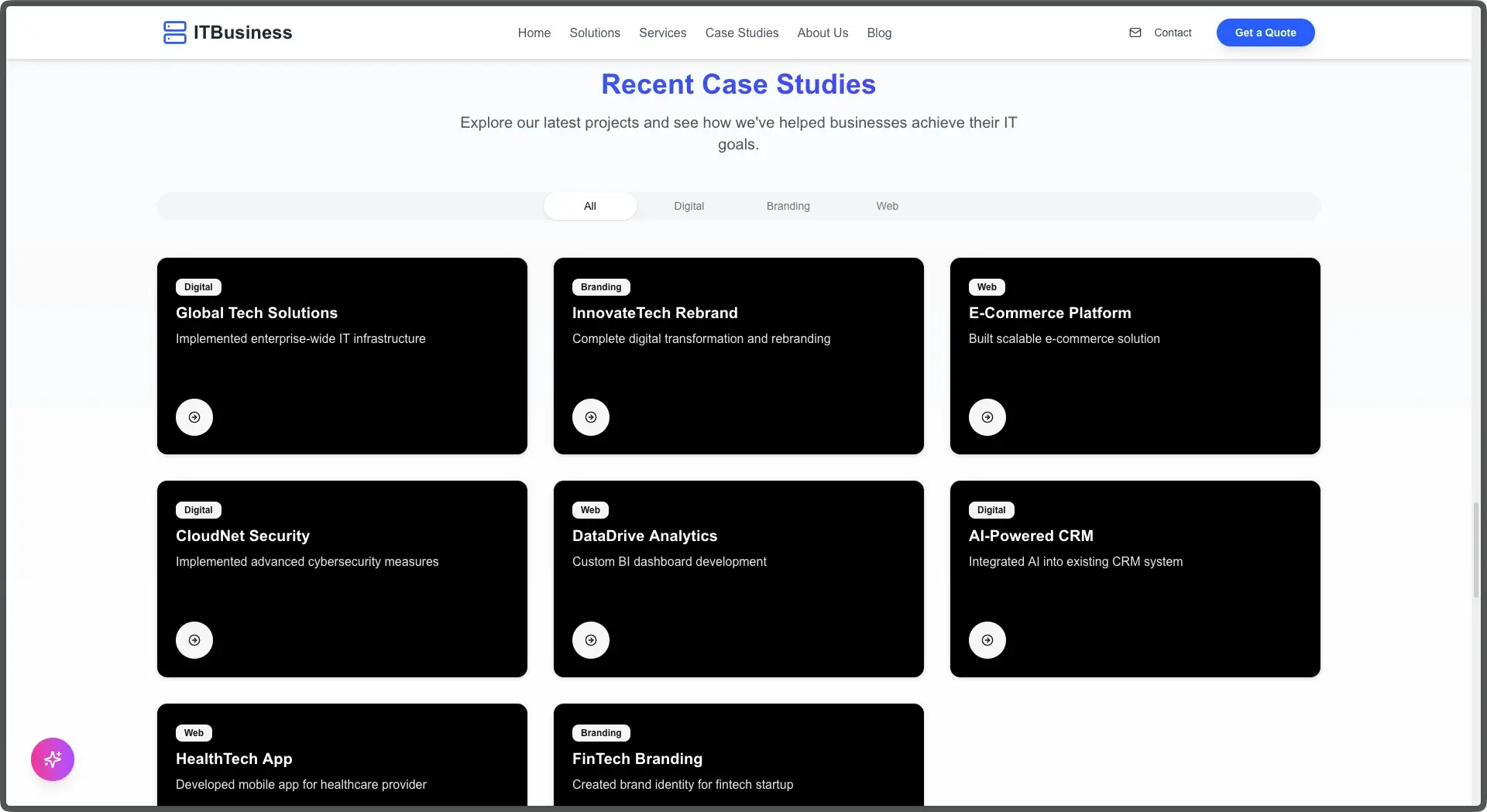1487x812 pixels.
Task: Click Web badge on E-Commerce Platform
Action: click(x=987, y=287)
